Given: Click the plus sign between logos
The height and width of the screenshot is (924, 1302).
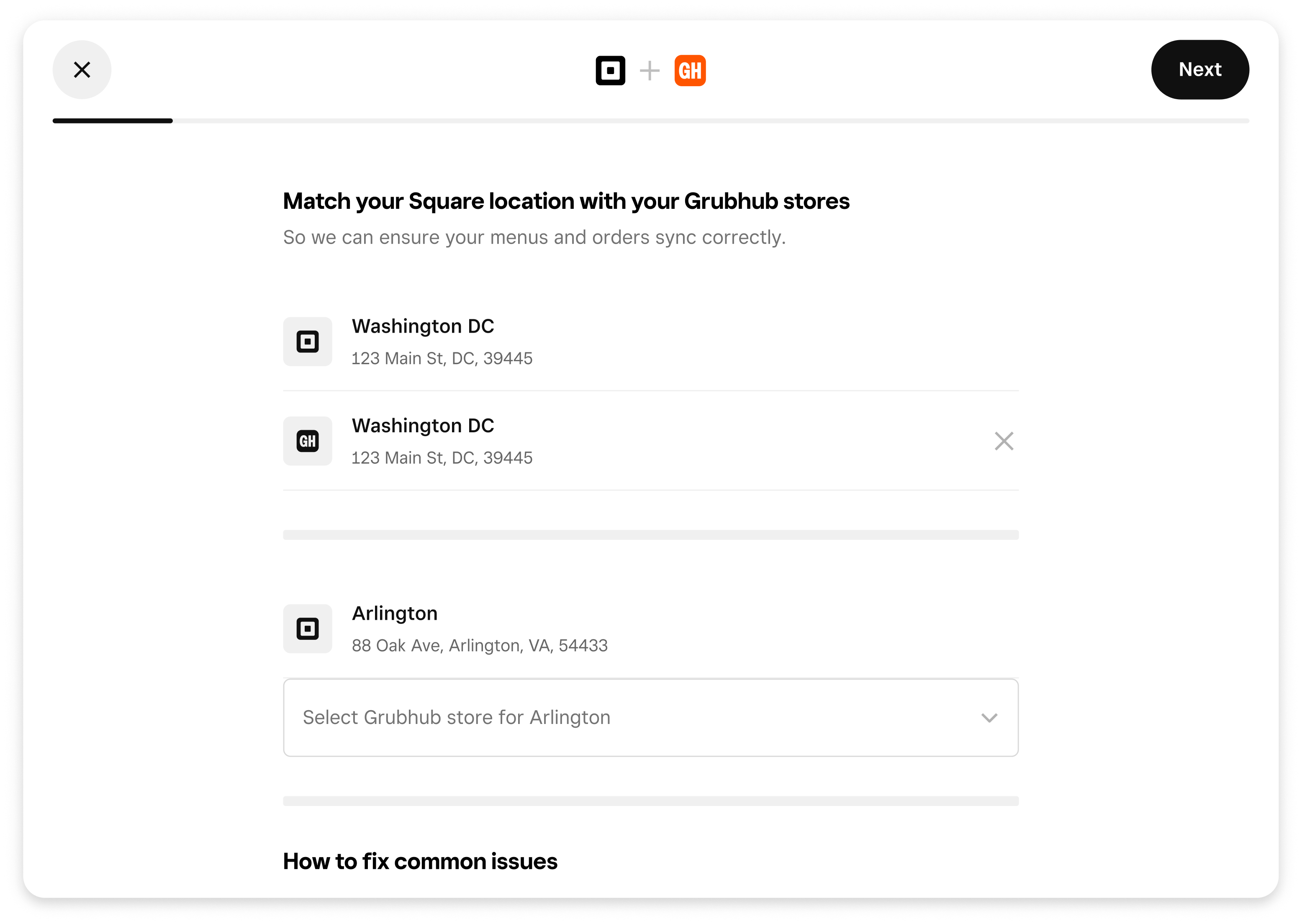Looking at the screenshot, I should (649, 71).
